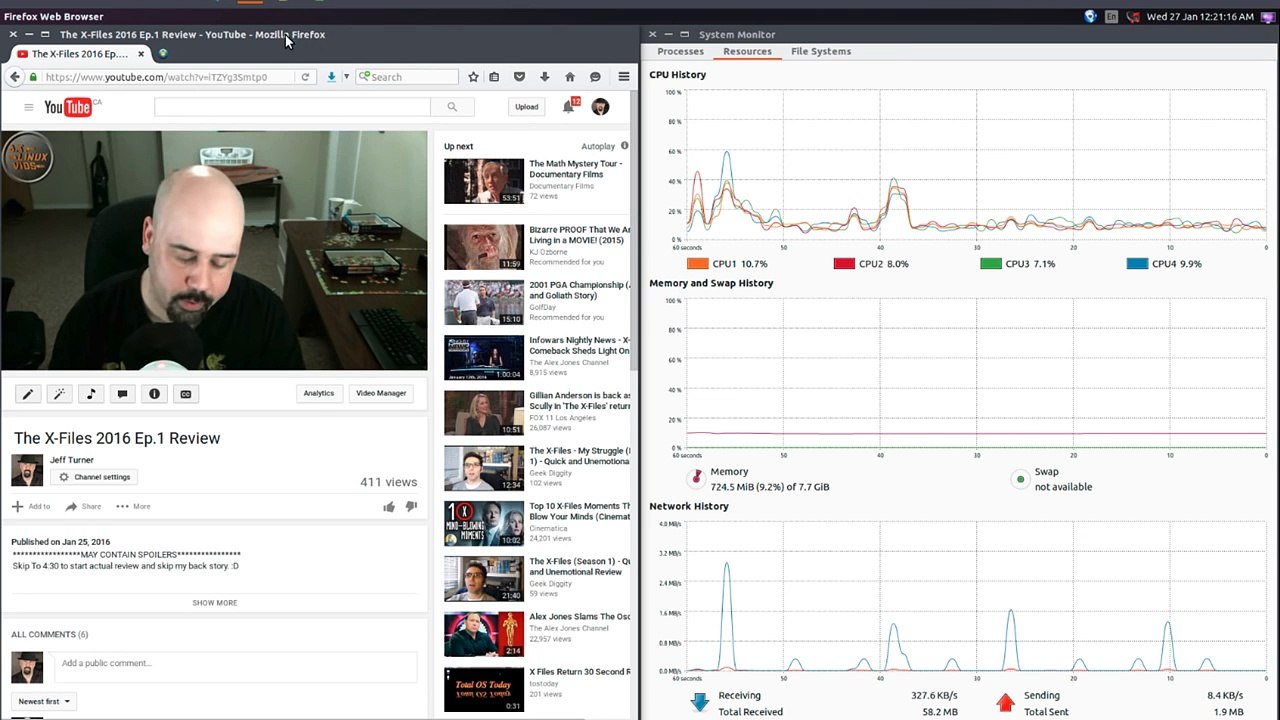
Task: Click Autoplay info icon
Action: 624,146
